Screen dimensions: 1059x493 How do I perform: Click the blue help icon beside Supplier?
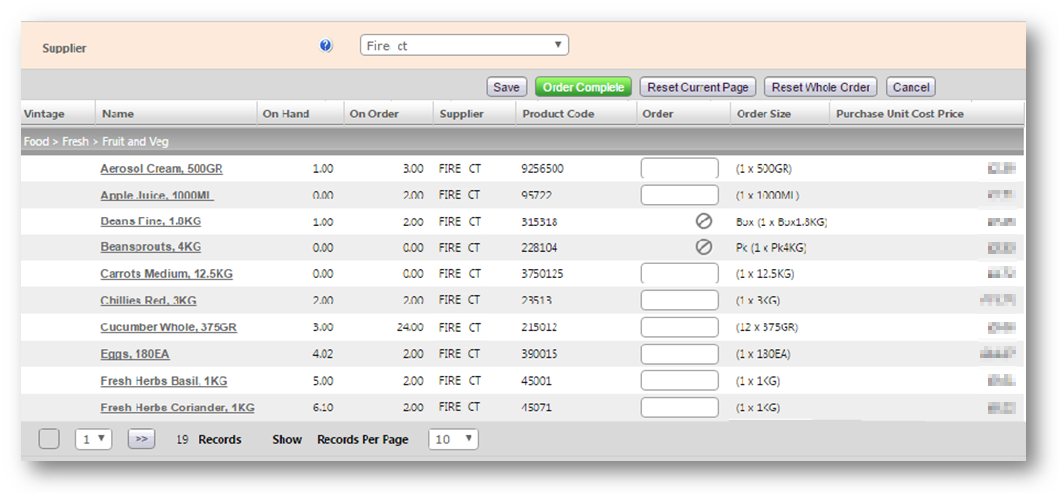coord(326,46)
